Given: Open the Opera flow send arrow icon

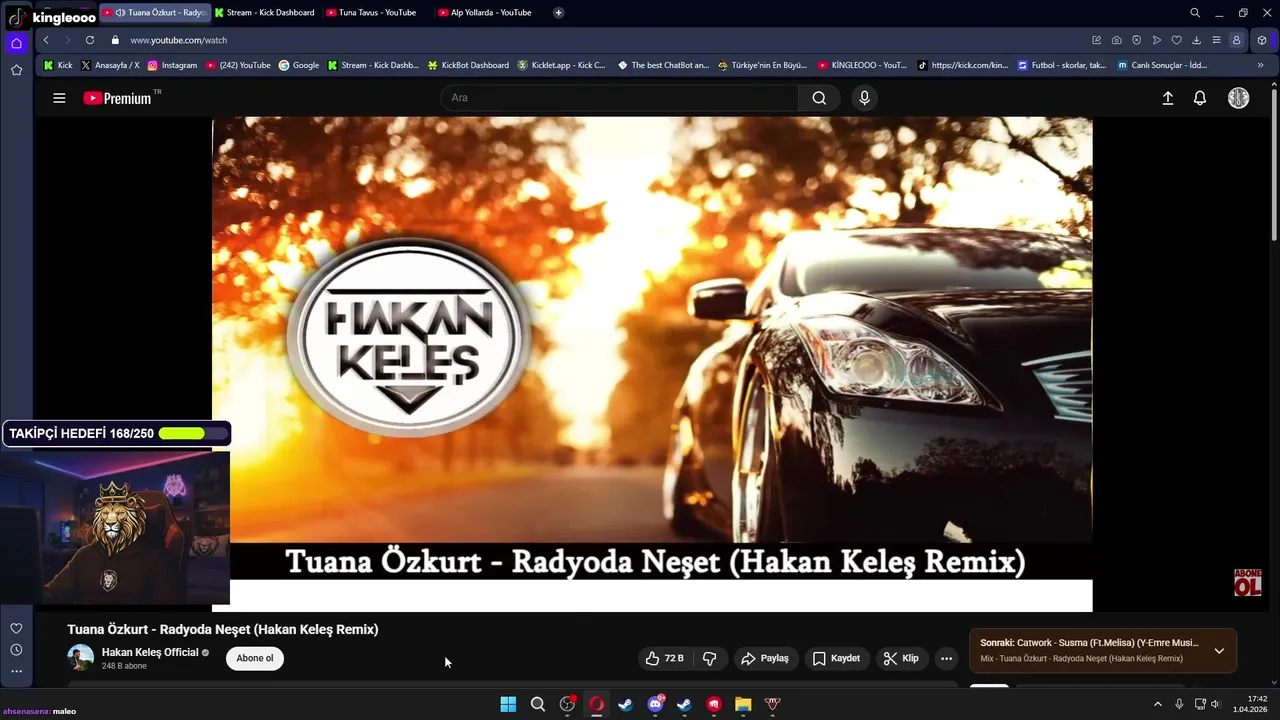Looking at the screenshot, I should (x=1156, y=40).
